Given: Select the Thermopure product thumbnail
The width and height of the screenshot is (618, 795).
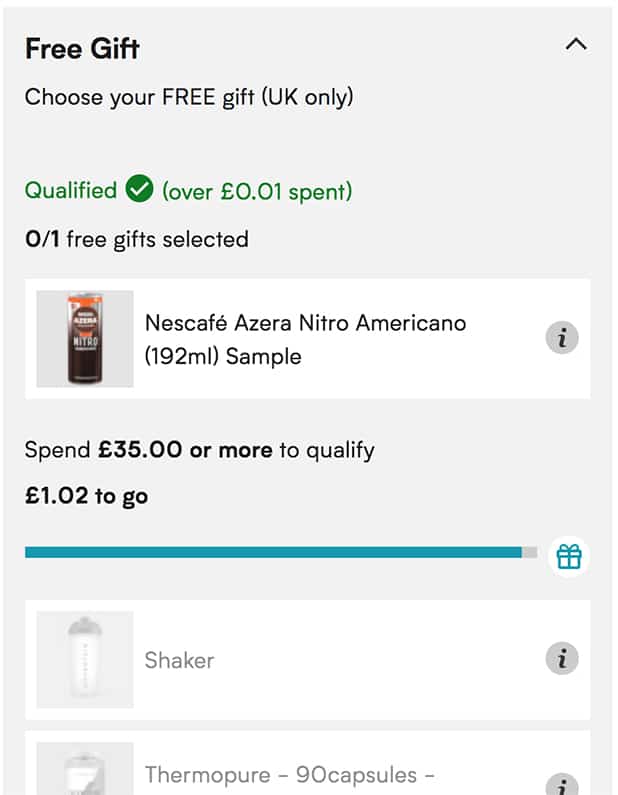Looking at the screenshot, I should click(x=85, y=770).
